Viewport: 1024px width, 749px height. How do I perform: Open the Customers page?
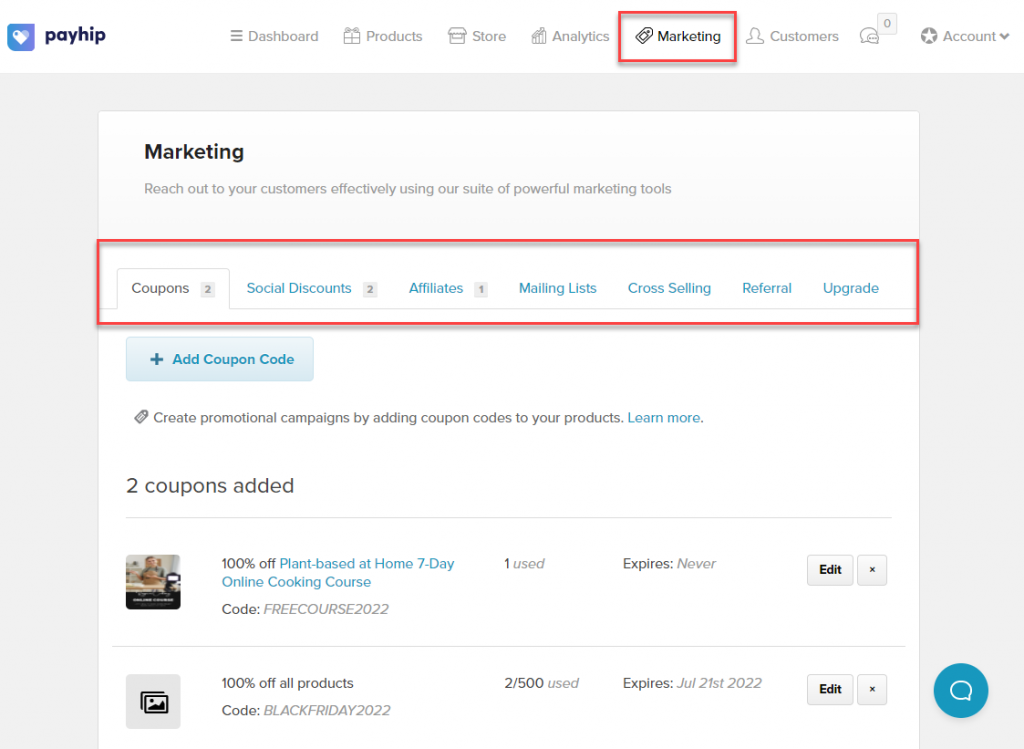pyautogui.click(x=792, y=36)
